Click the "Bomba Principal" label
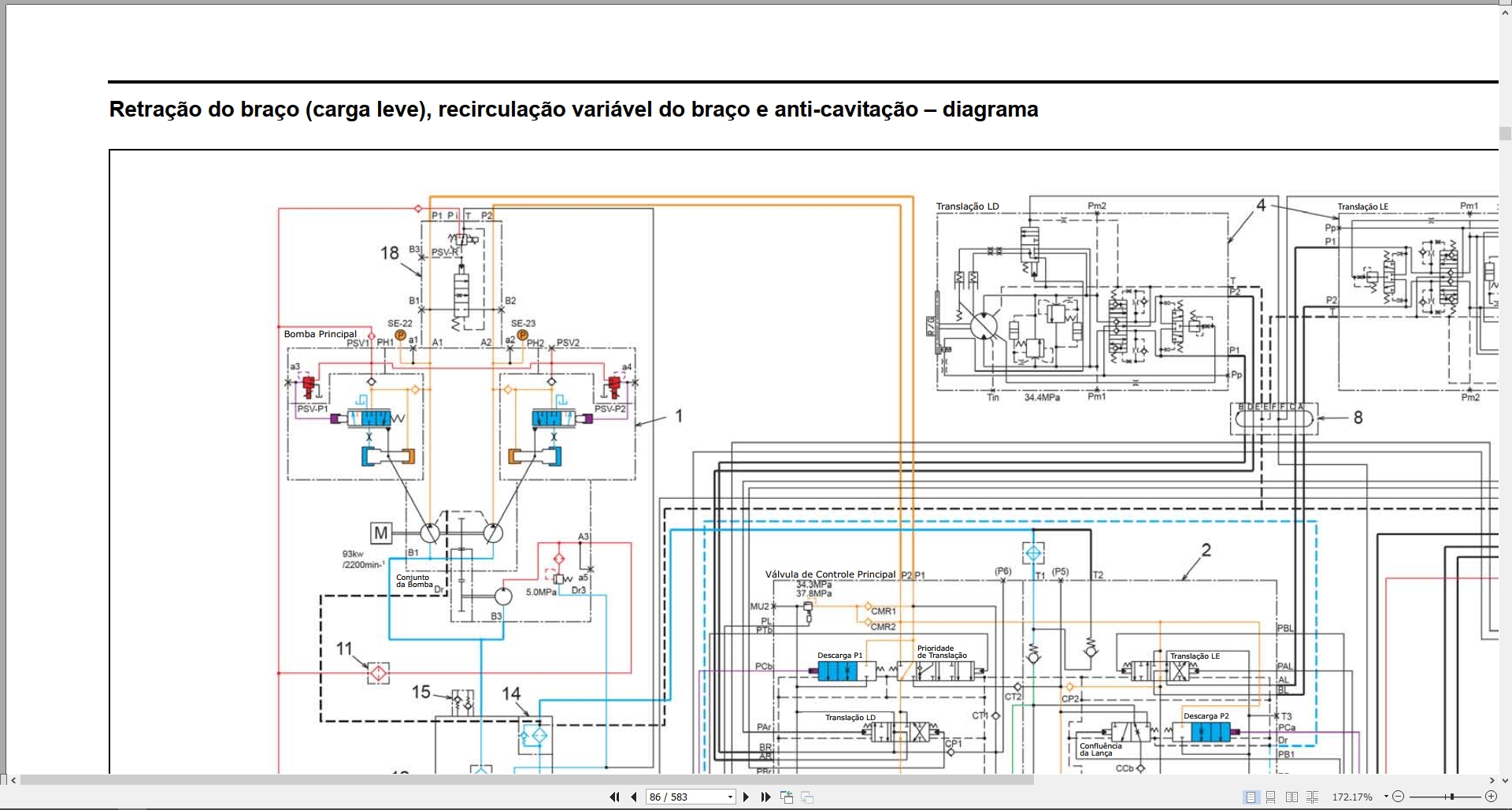Viewport: 1512px width, 810px height. (320, 334)
